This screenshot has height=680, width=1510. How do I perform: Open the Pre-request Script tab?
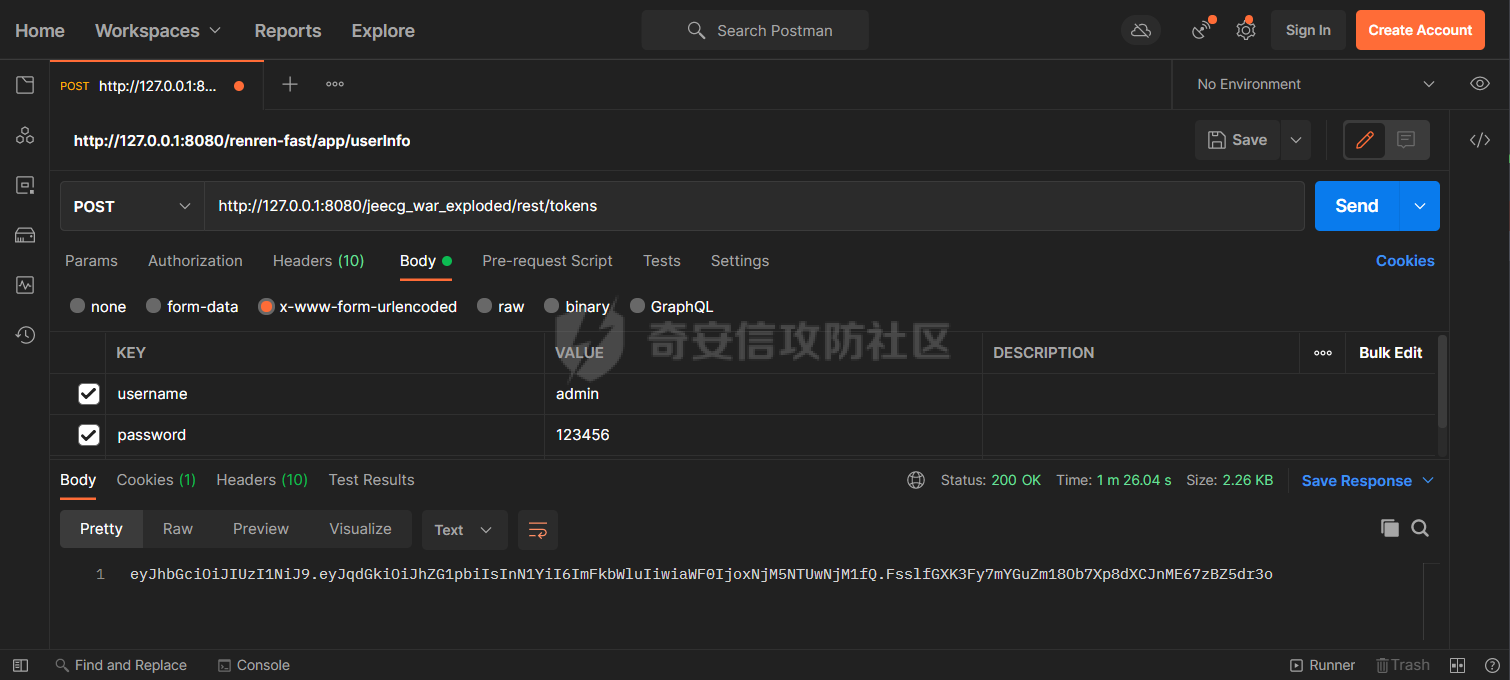(547, 261)
